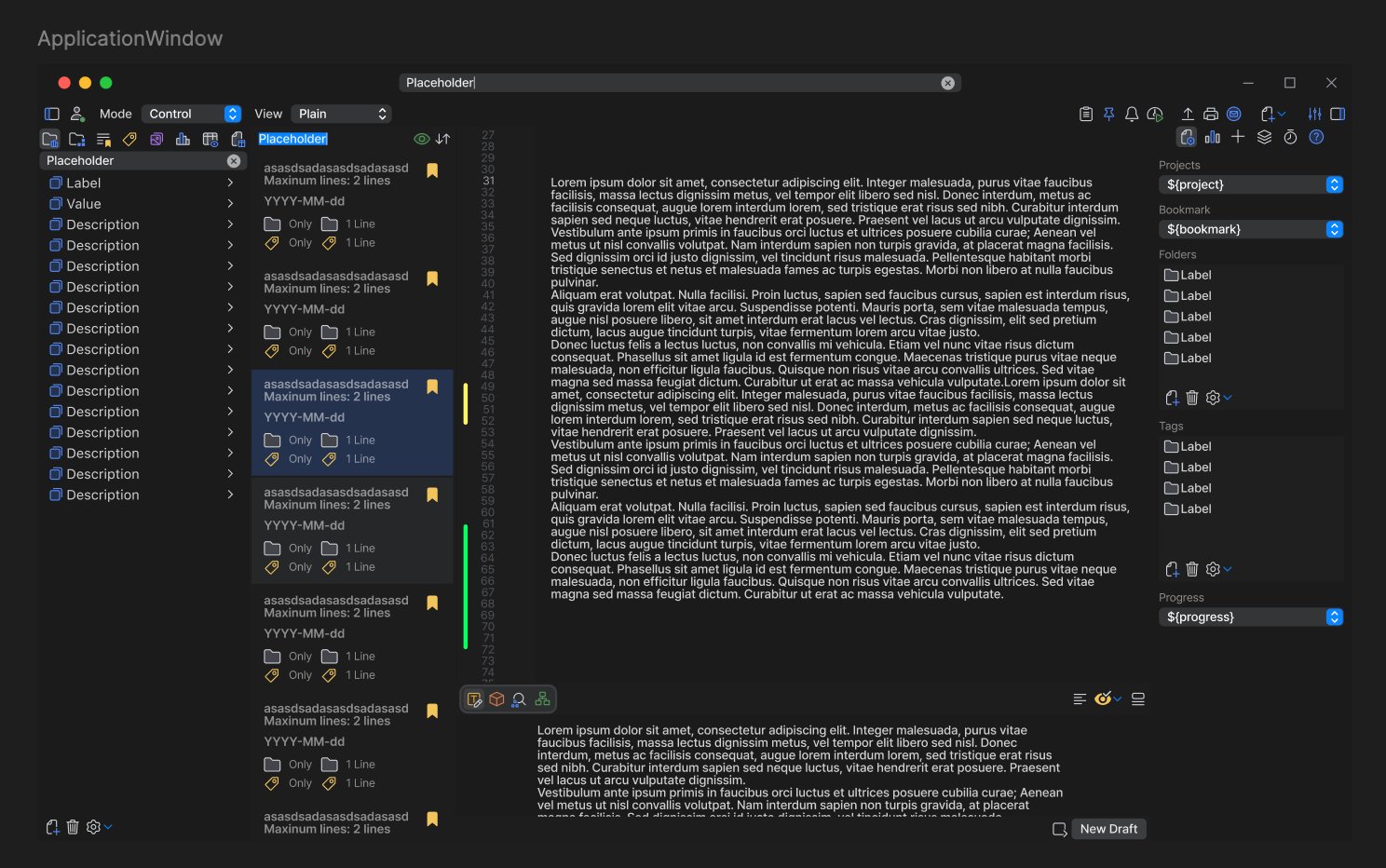
Task: Click the New Draft button
Action: point(1108,829)
